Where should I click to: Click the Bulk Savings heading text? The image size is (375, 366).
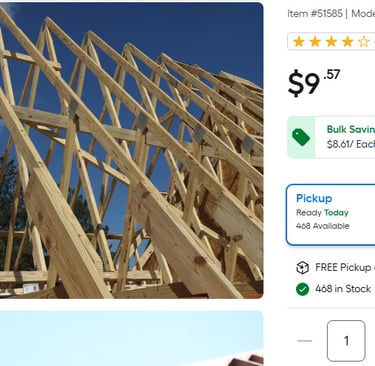(x=351, y=129)
